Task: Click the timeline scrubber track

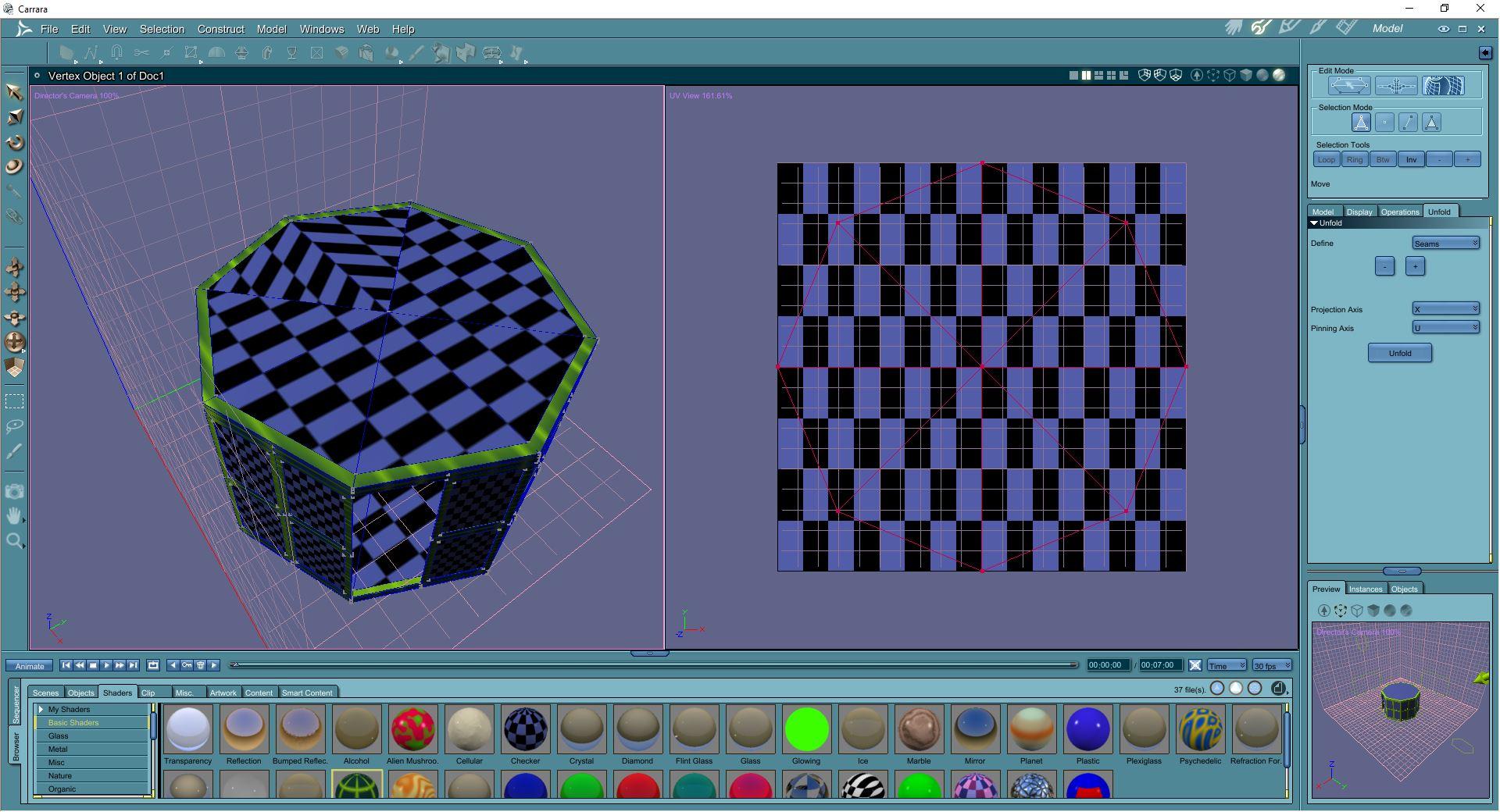Action: [x=655, y=665]
